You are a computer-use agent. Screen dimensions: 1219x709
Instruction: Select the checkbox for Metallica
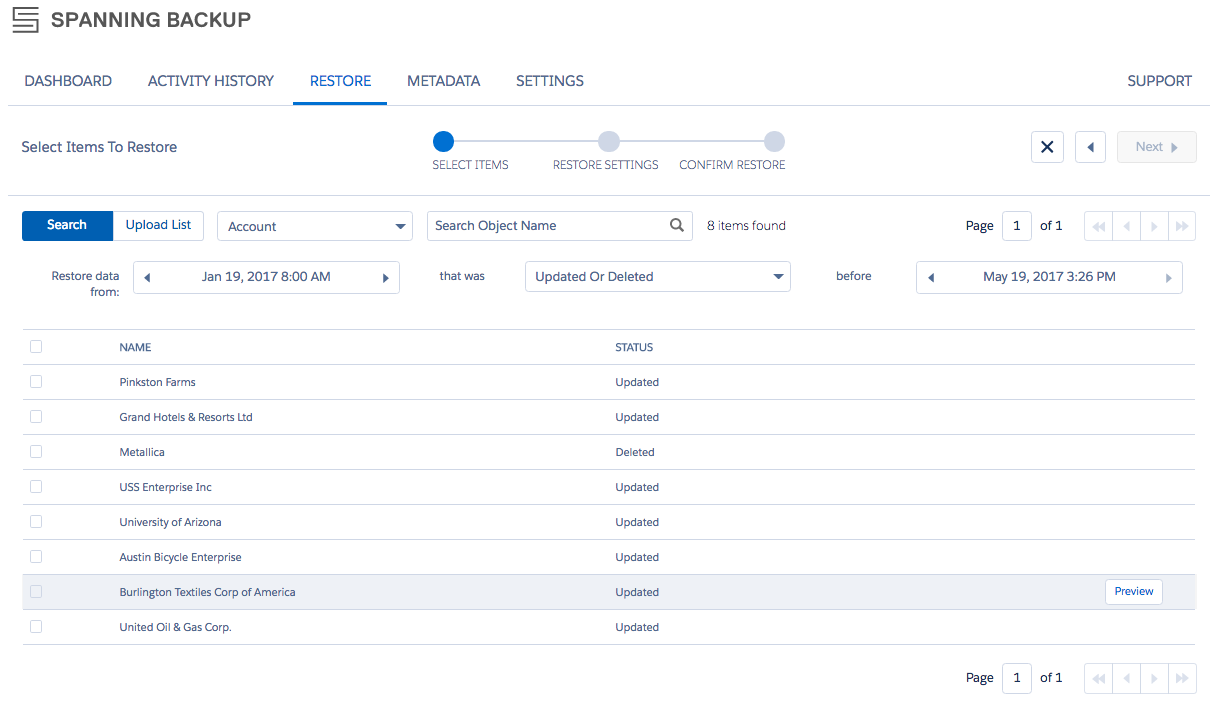(x=36, y=451)
